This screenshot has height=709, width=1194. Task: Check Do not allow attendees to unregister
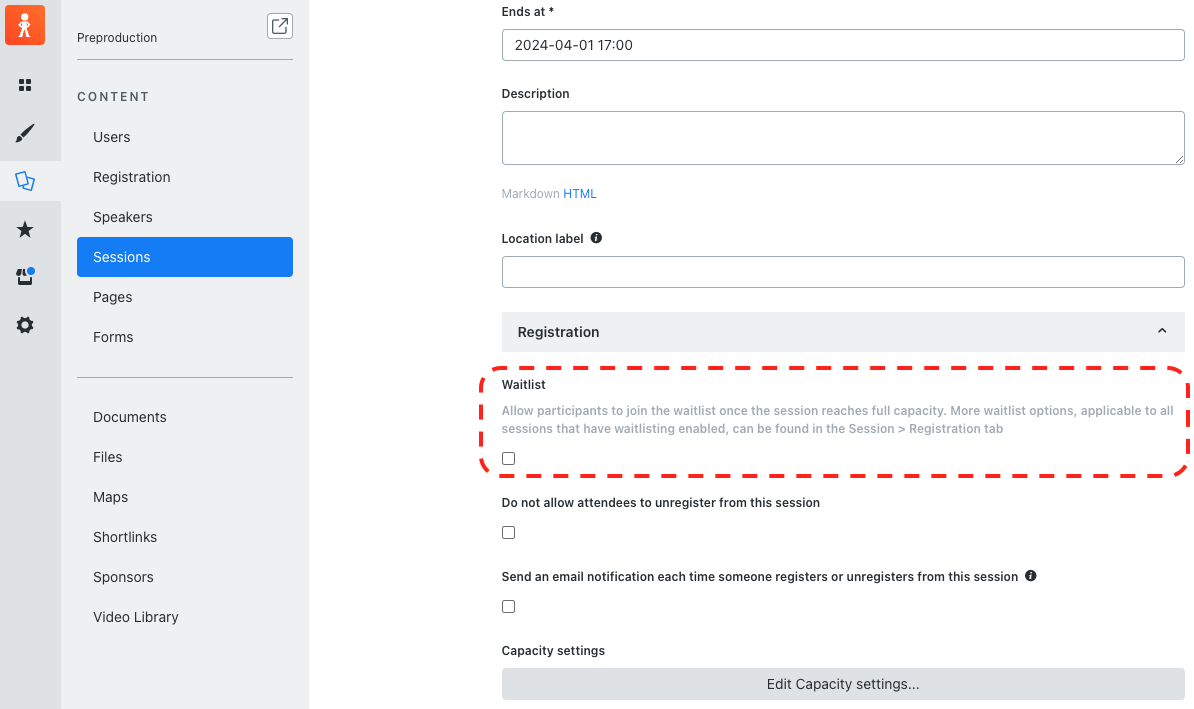(x=509, y=532)
